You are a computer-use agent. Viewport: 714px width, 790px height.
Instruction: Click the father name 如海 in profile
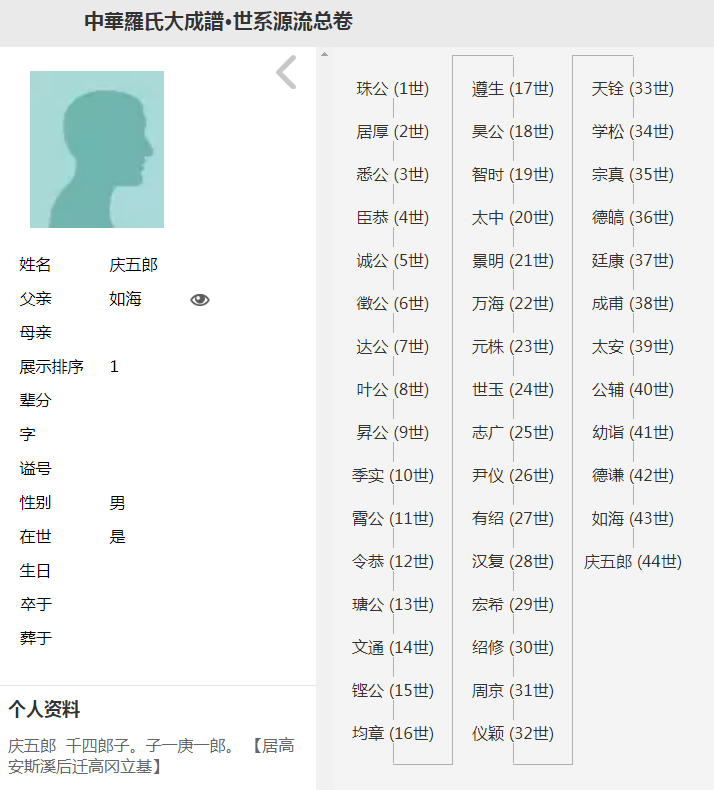pyautogui.click(x=125, y=299)
